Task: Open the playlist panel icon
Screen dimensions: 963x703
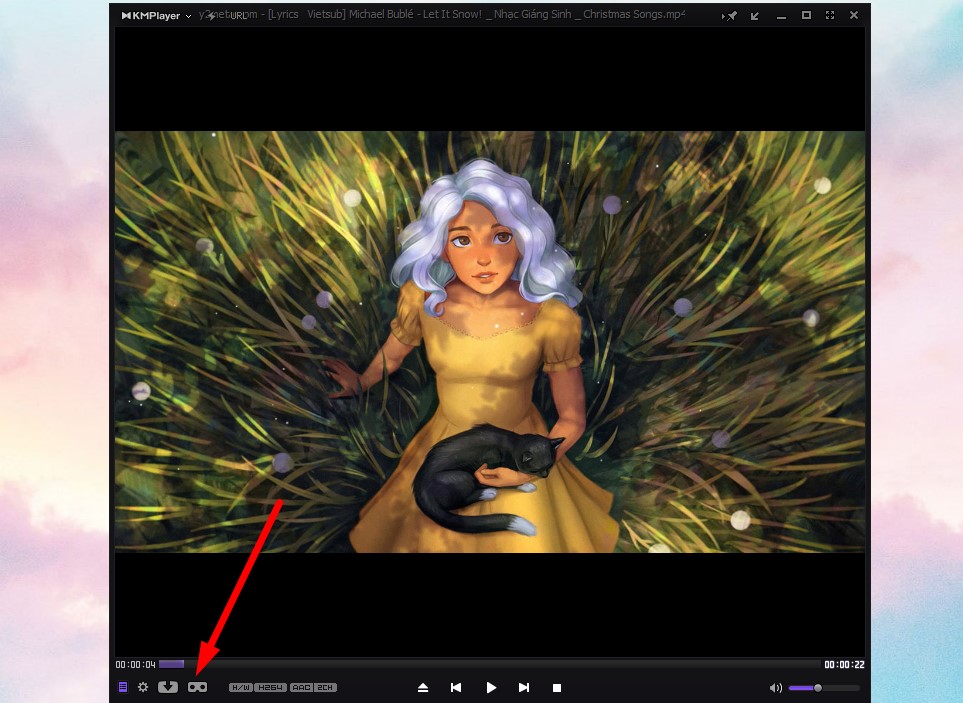Action: coord(123,687)
